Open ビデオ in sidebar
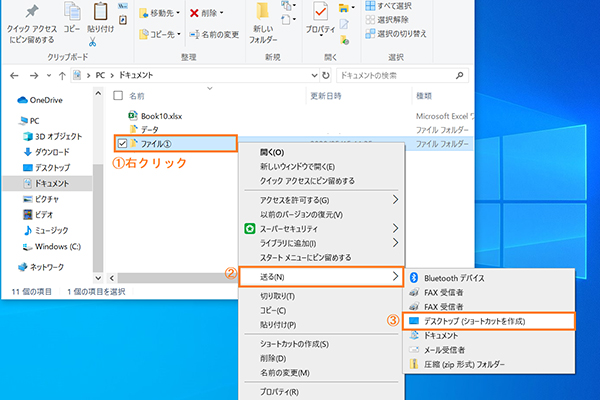This screenshot has width=600, height=400. pos(38,215)
